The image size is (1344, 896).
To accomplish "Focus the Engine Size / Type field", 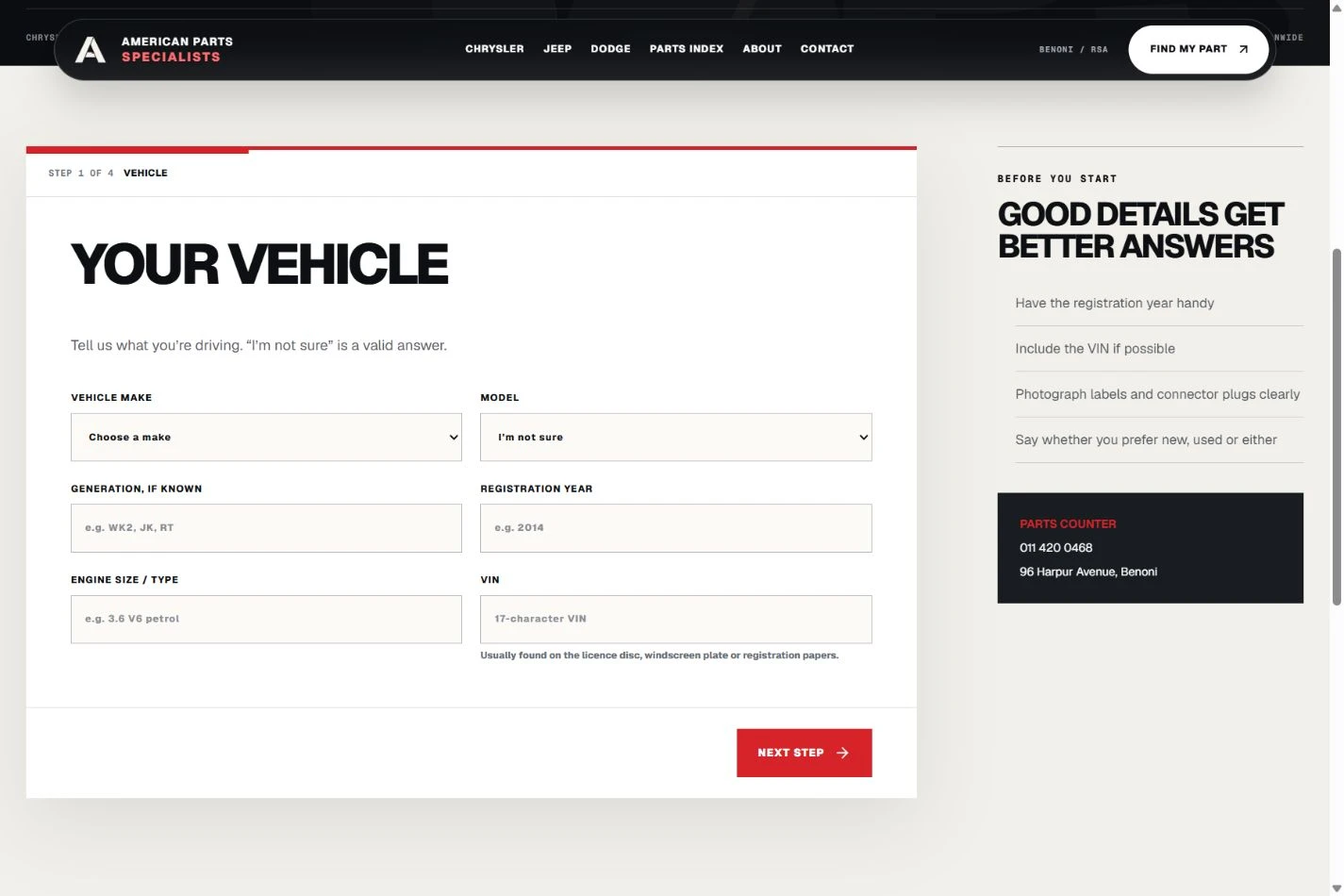I will pos(266,620).
